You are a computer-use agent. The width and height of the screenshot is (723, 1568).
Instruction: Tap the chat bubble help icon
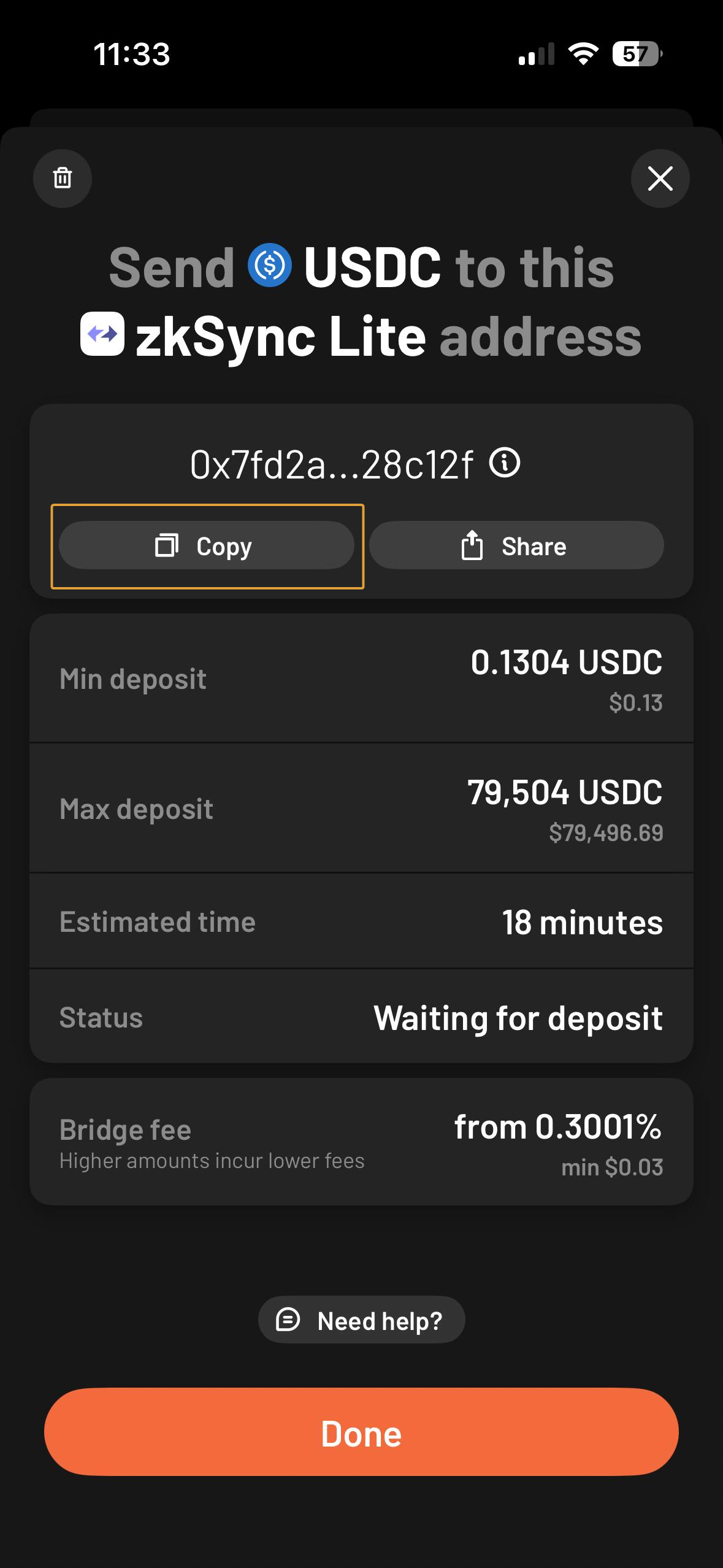tap(288, 1319)
